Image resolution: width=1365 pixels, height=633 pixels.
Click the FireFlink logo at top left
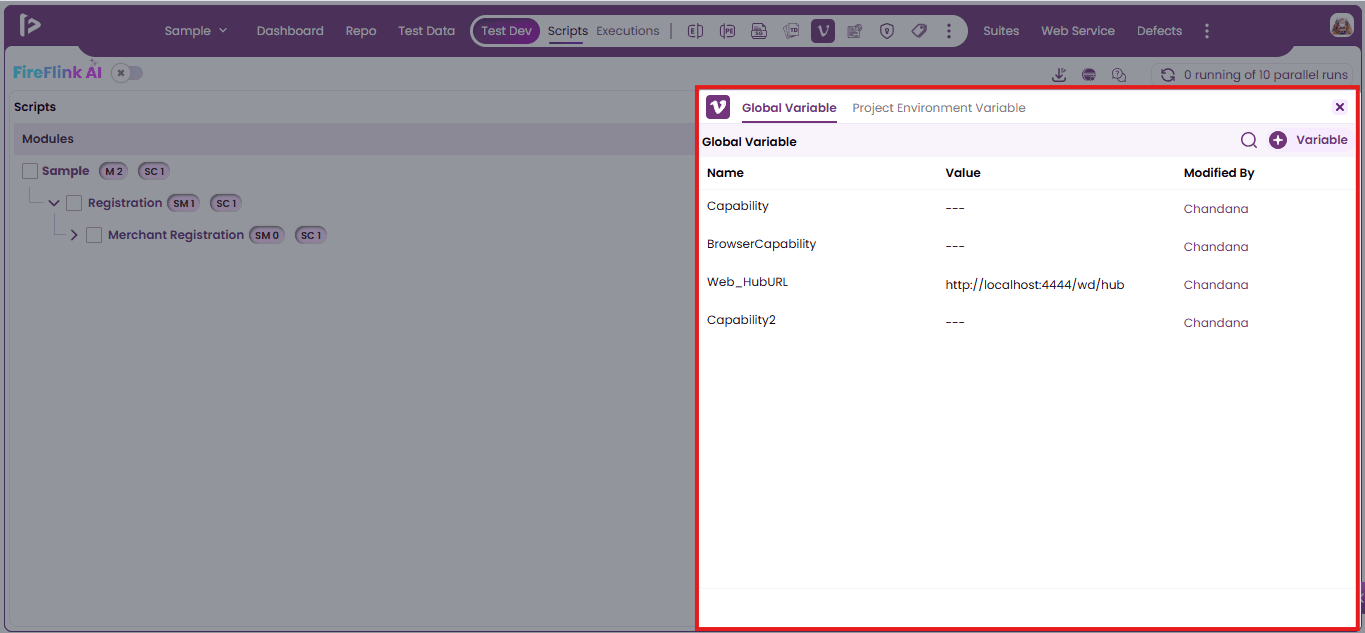tap(30, 26)
